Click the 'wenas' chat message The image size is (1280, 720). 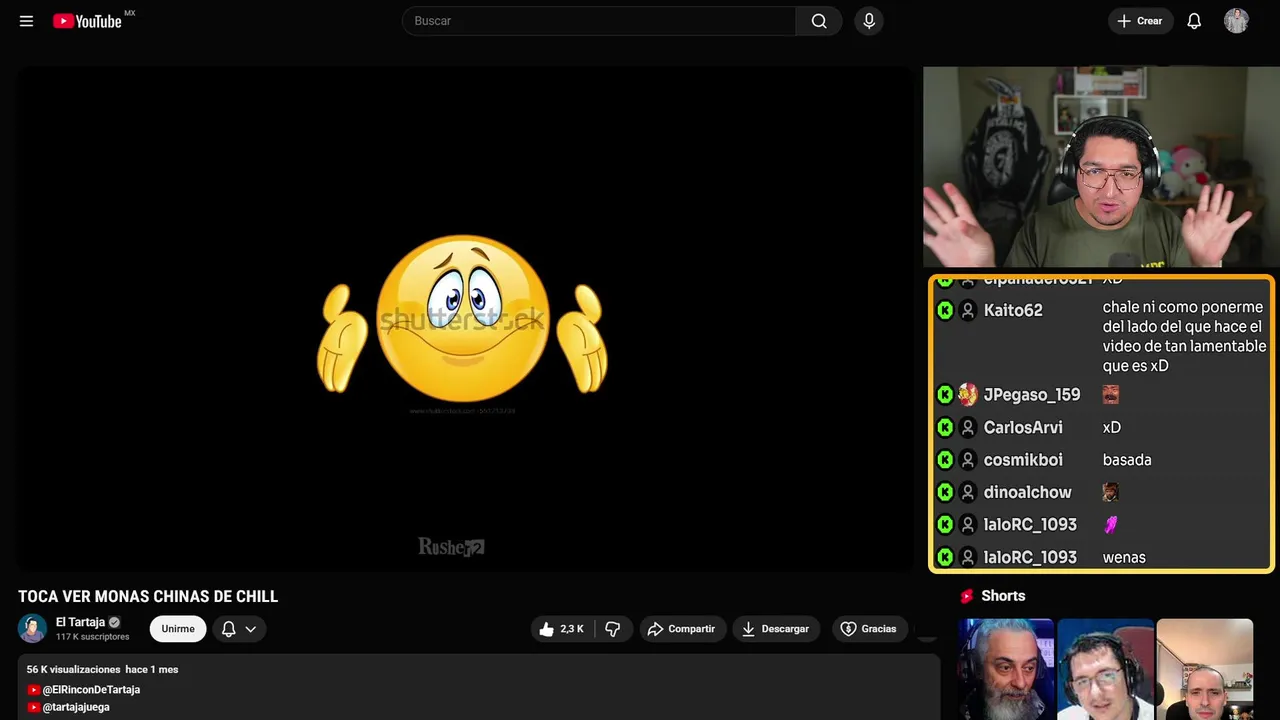(x=1124, y=557)
